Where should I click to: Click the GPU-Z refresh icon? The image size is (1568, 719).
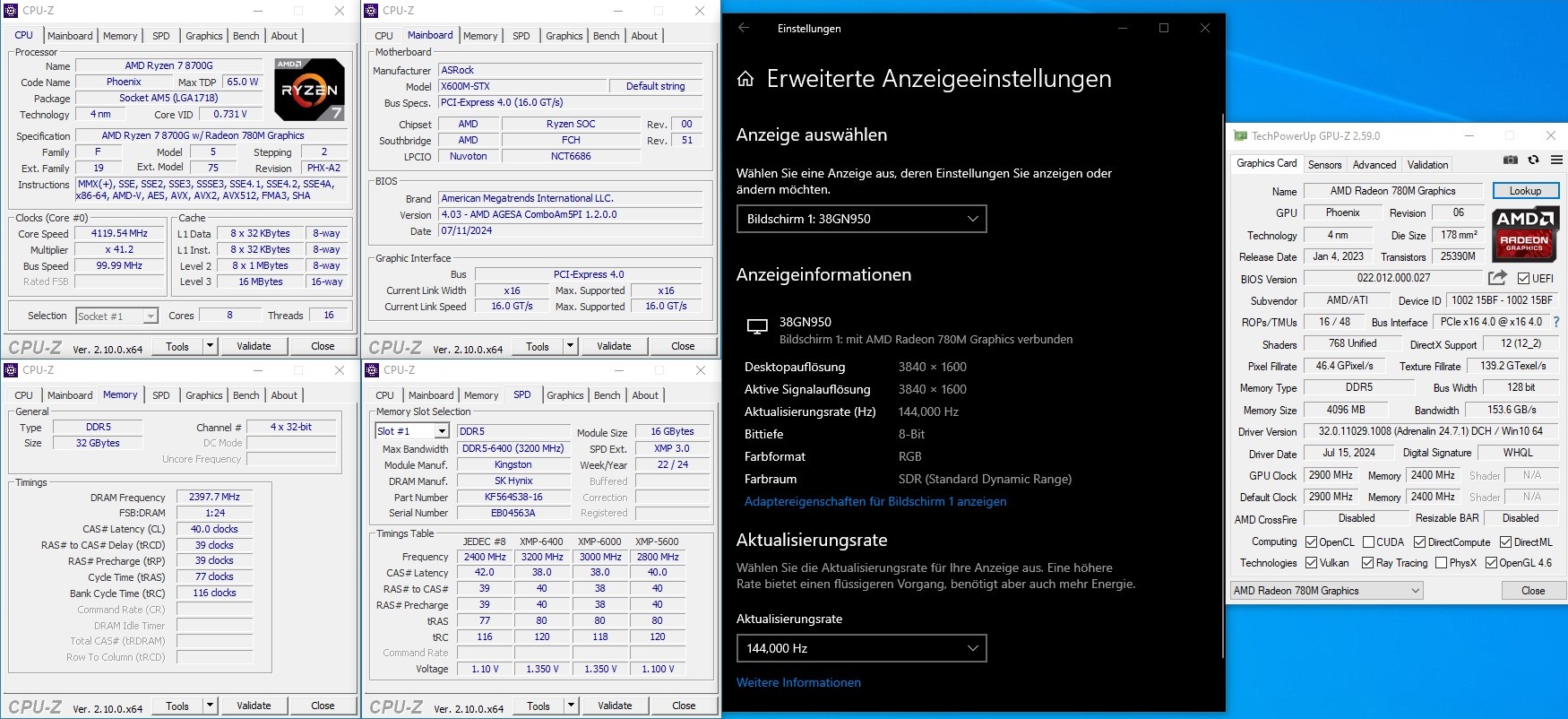(1533, 160)
